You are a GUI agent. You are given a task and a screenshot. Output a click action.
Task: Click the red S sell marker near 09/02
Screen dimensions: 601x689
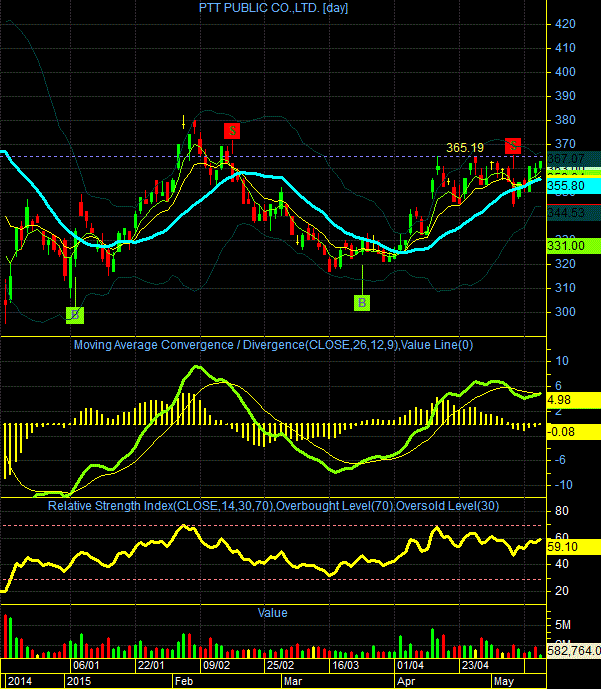(x=232, y=131)
